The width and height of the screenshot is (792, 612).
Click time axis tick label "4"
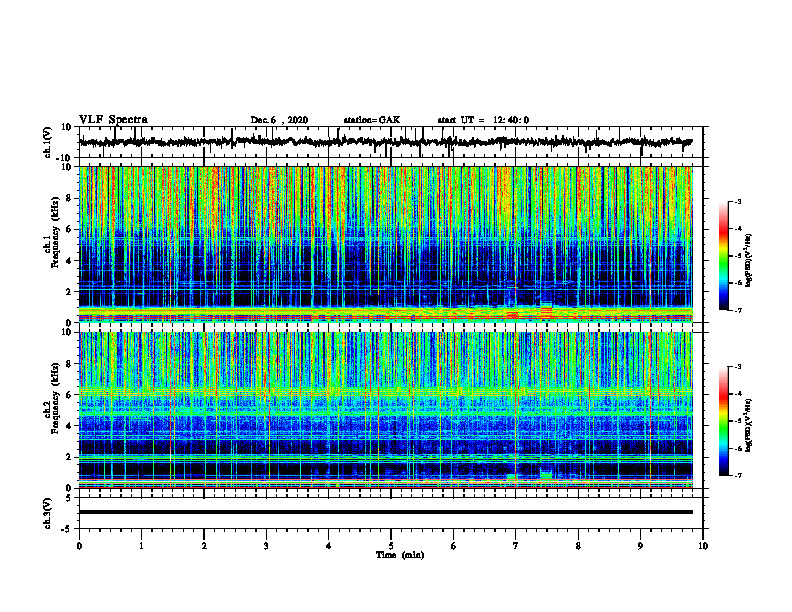click(329, 546)
